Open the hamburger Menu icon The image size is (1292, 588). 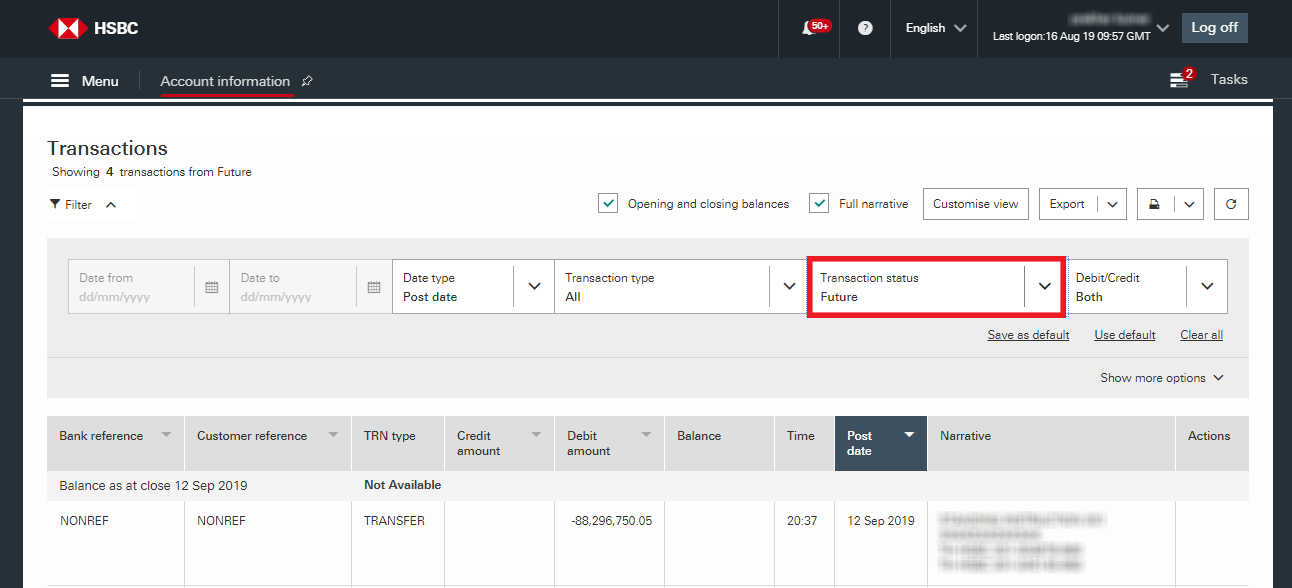[x=60, y=81]
